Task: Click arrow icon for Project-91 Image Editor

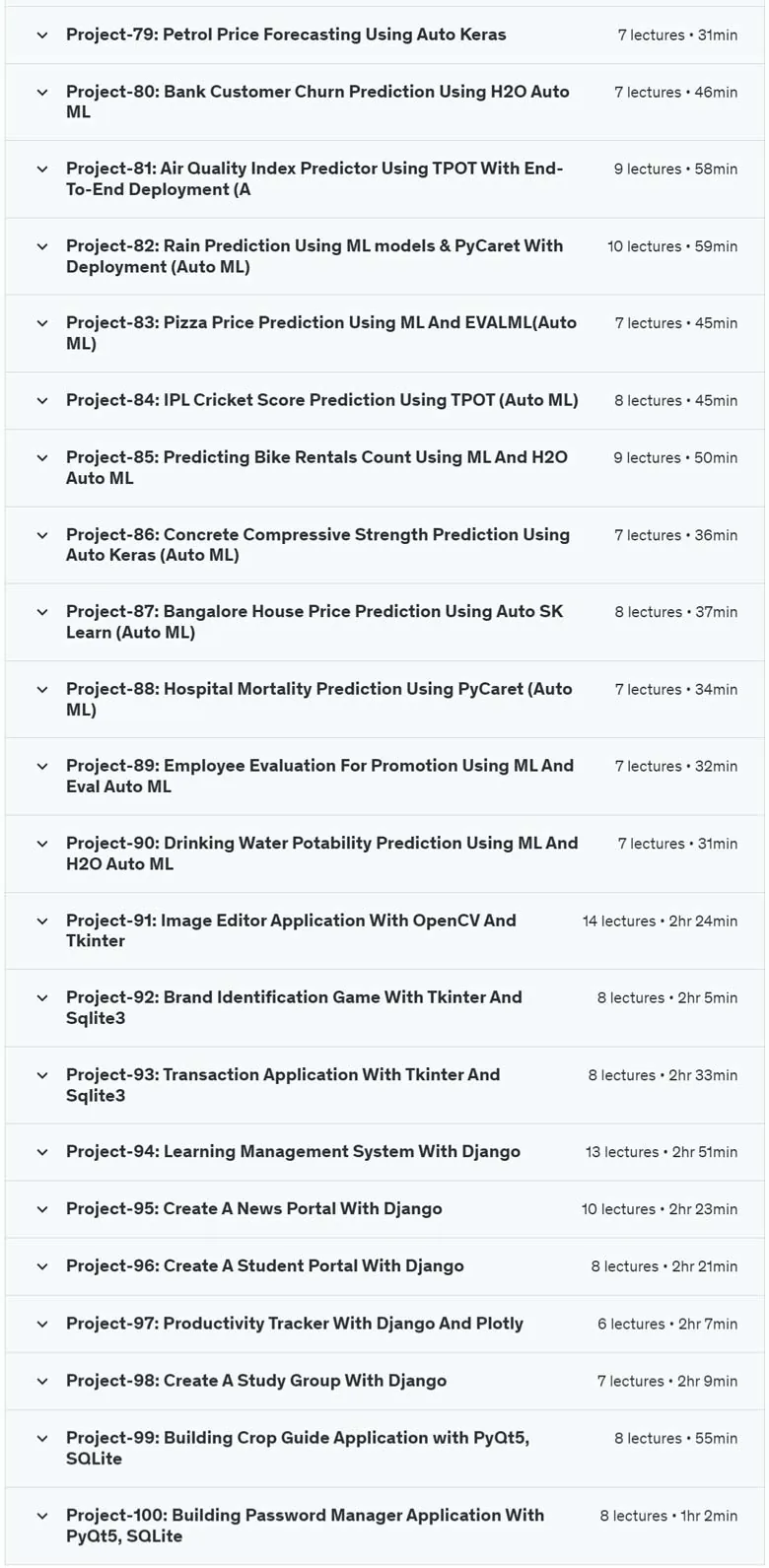Action: click(x=42, y=921)
